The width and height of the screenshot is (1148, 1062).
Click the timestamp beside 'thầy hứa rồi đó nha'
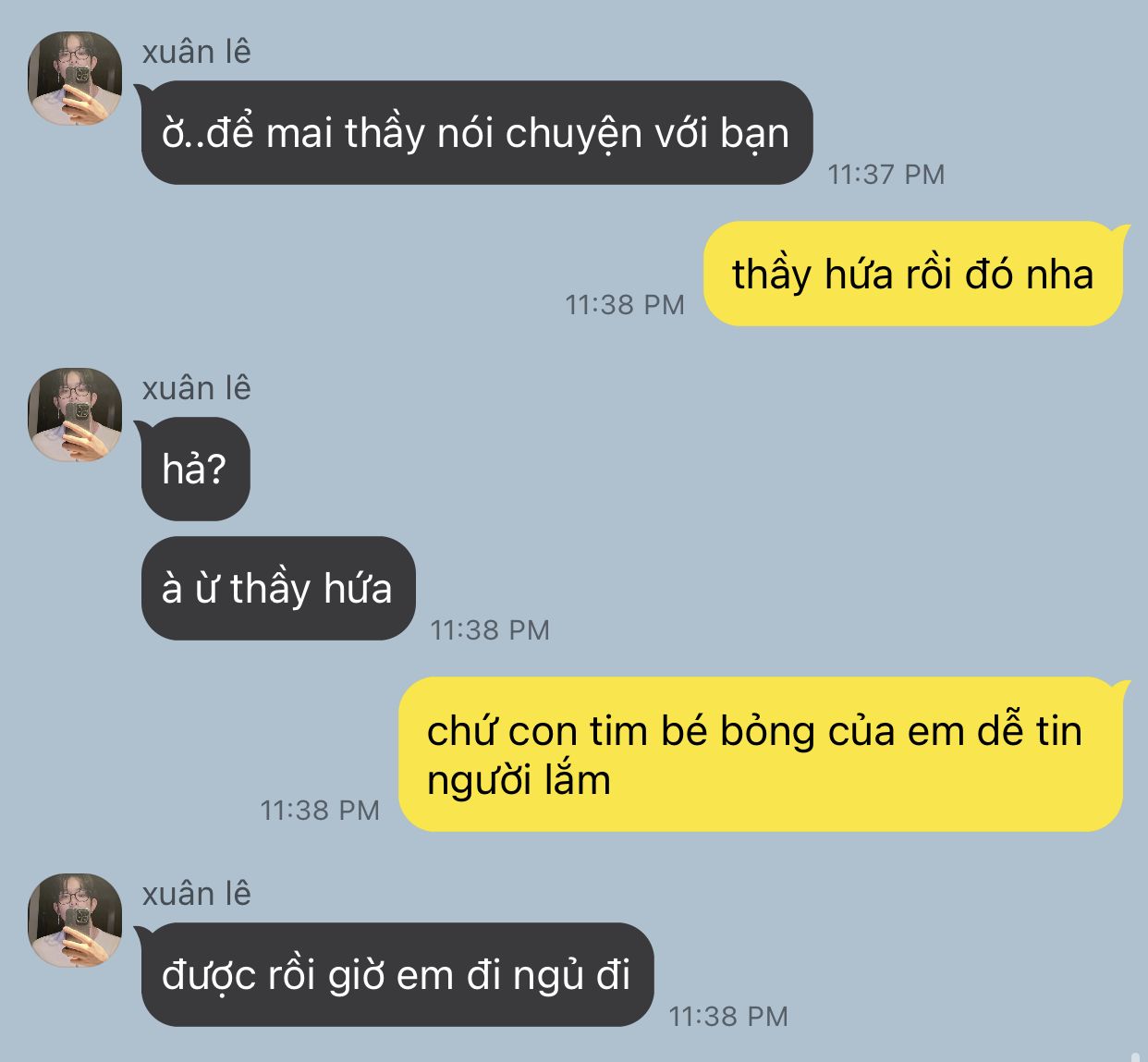(x=625, y=304)
